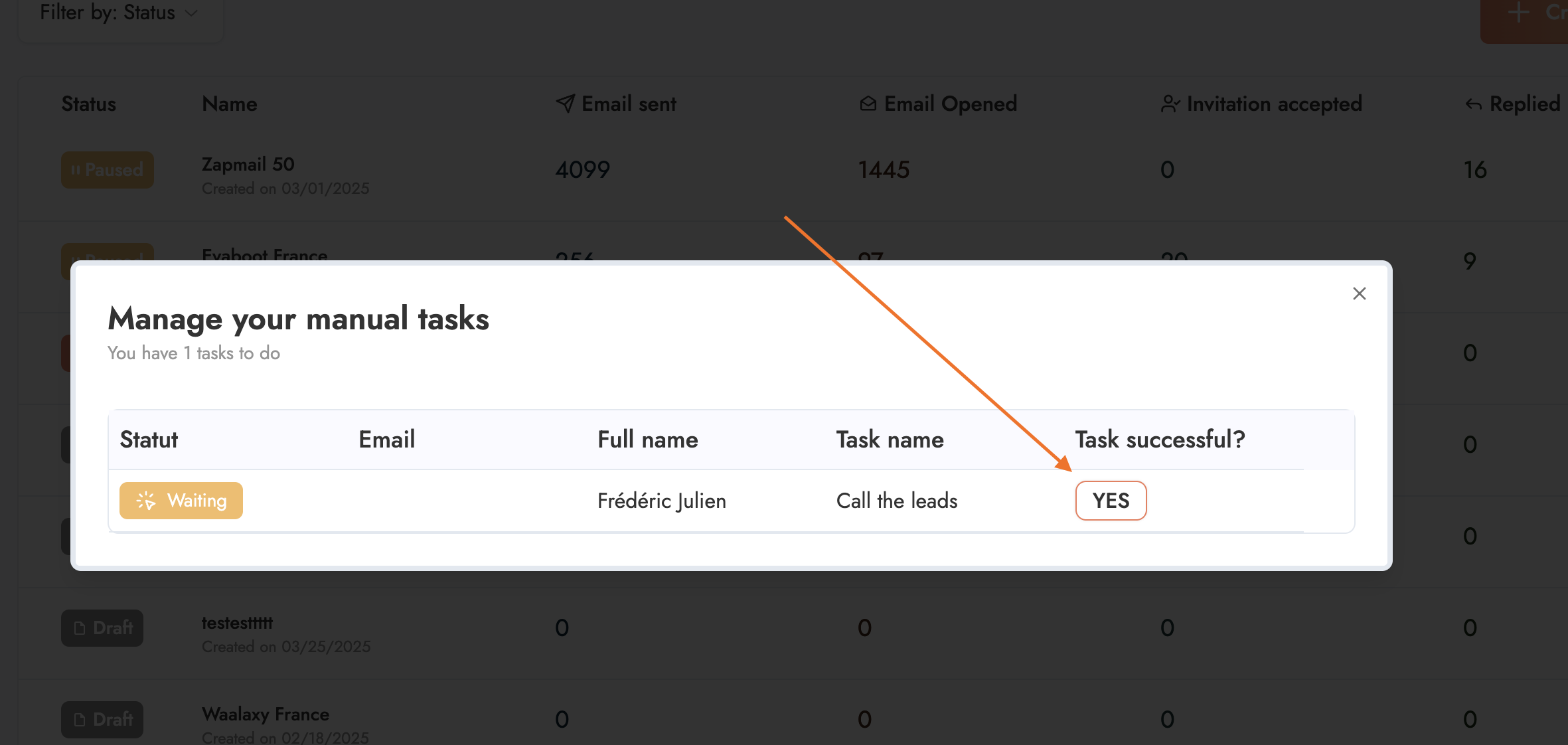
Task: Open the Zapmail 50 campaign
Action: tap(248, 165)
